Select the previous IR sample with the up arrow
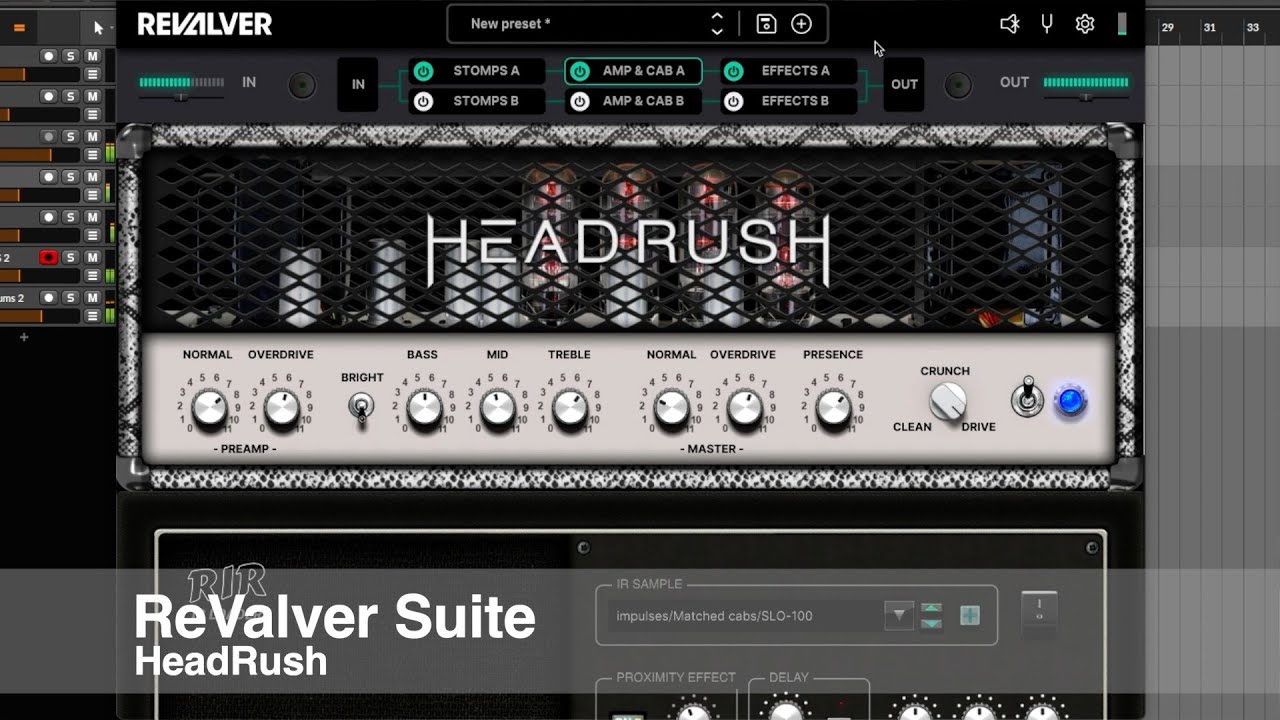The width and height of the screenshot is (1280, 720). [931, 608]
